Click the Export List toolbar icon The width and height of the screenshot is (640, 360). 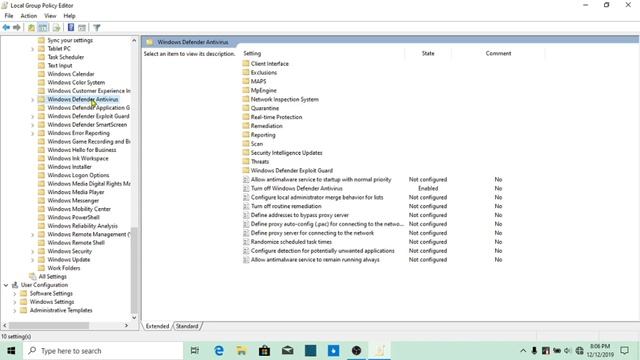pyautogui.click(x=56, y=27)
